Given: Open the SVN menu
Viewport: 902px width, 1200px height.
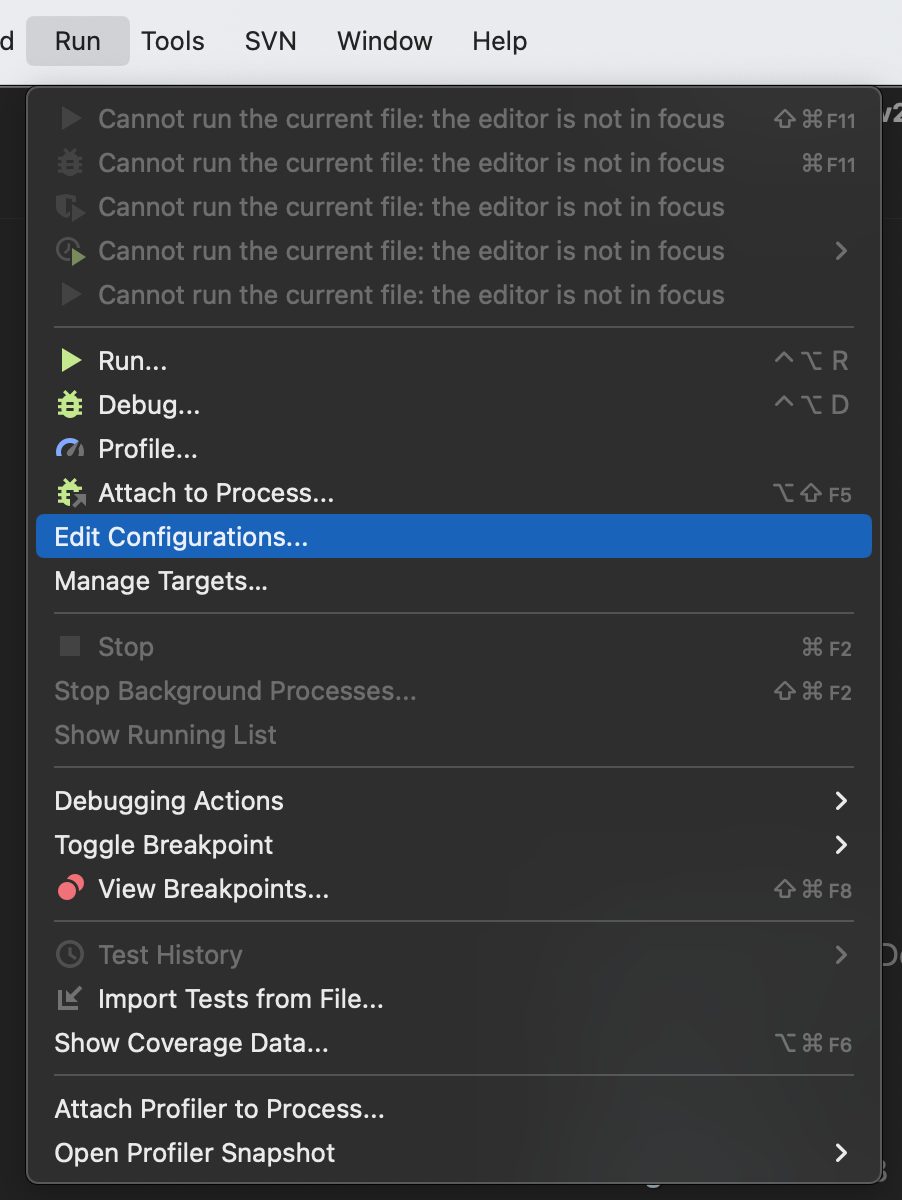Looking at the screenshot, I should pos(270,41).
